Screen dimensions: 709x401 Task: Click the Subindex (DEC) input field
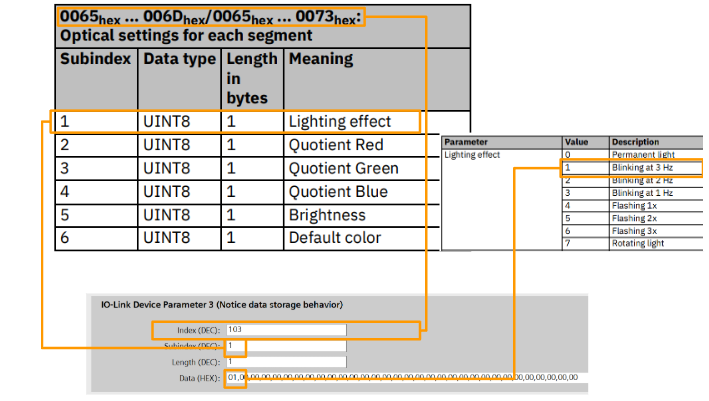coord(286,345)
